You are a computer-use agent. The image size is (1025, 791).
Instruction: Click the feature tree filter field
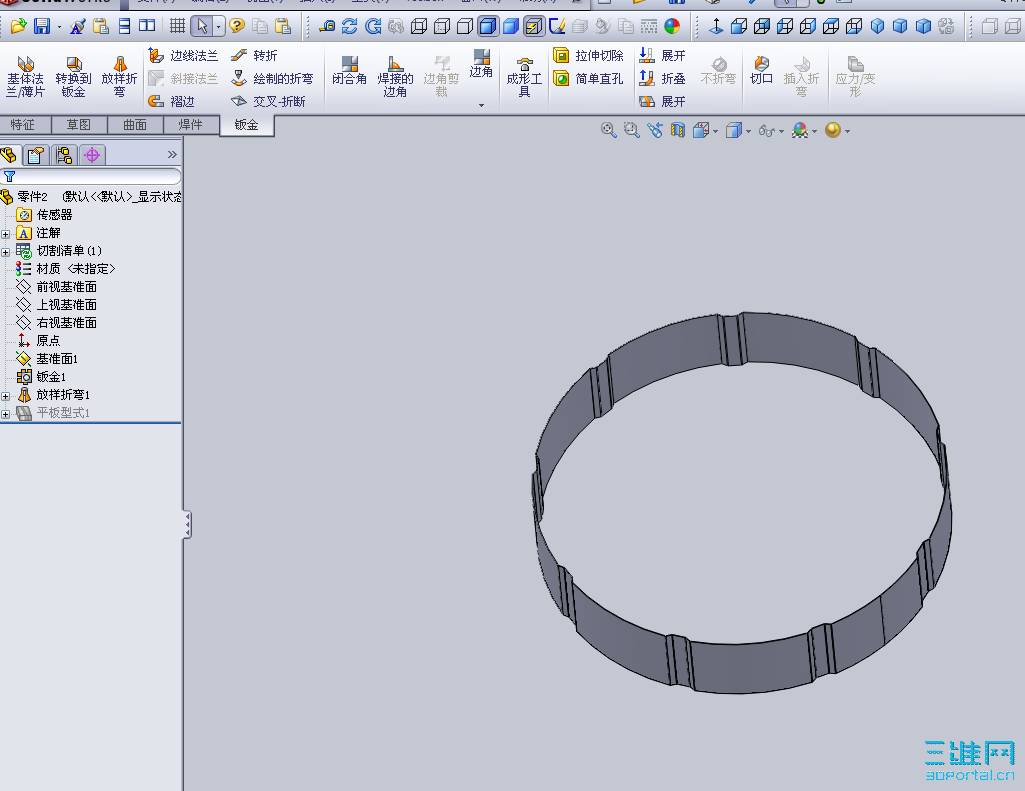[x=91, y=176]
